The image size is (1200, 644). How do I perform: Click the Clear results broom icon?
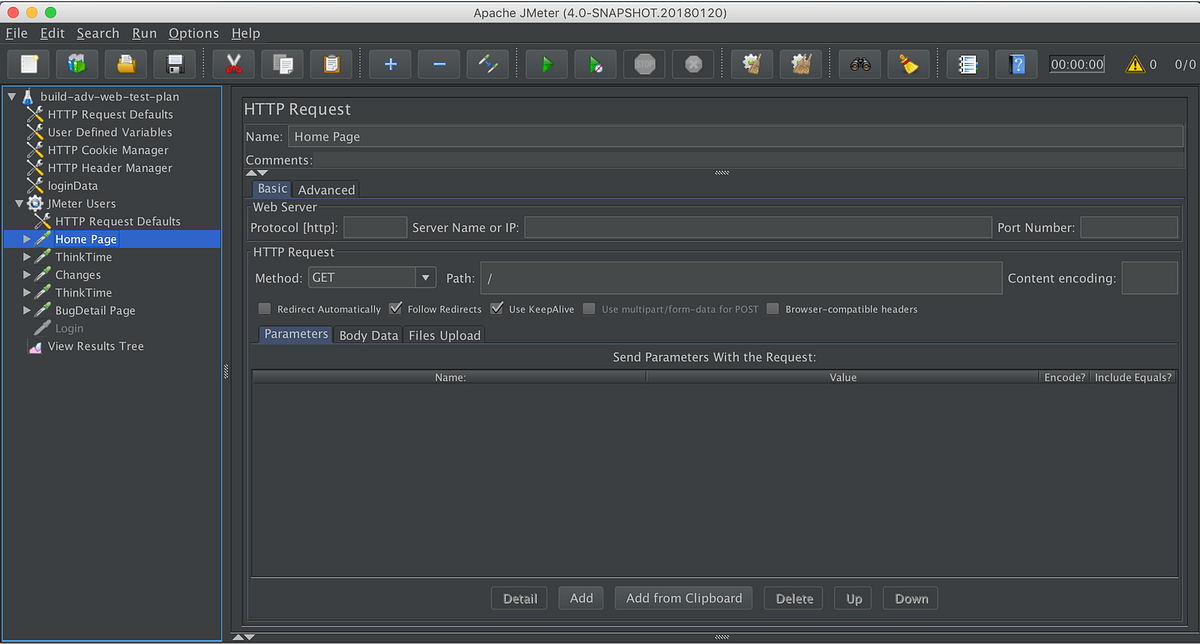(x=752, y=65)
